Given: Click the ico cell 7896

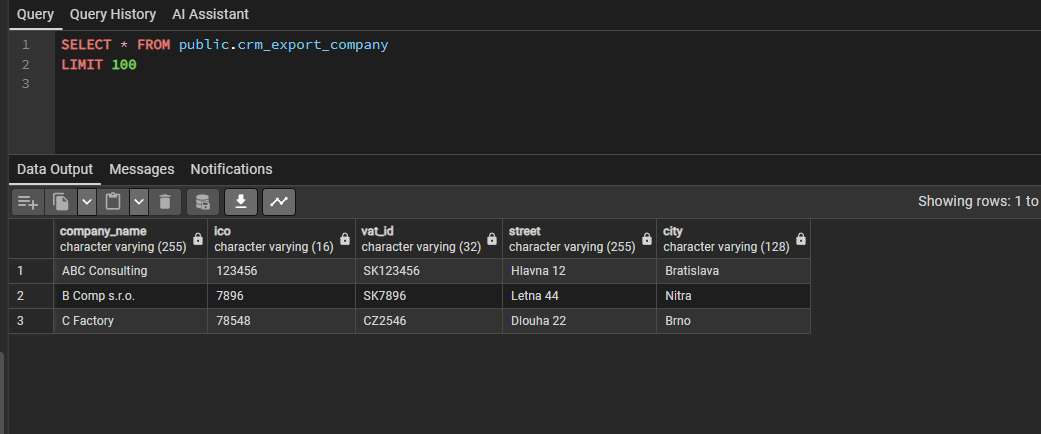Looking at the screenshot, I should coord(281,296).
